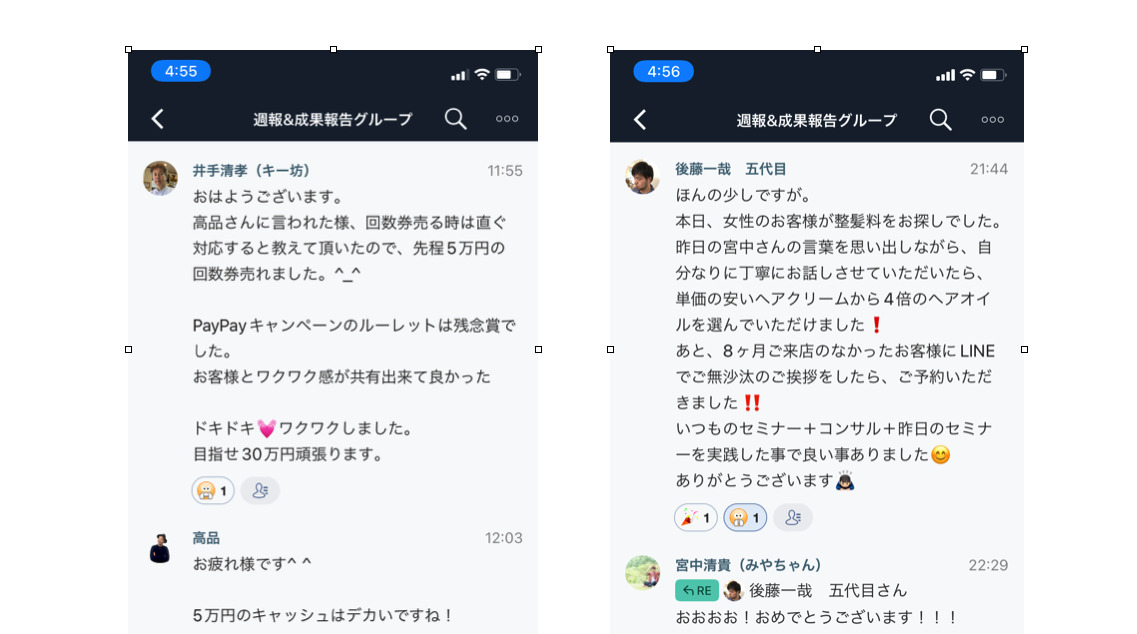Click sender name 井手清孝（キー坊）

coord(251,170)
